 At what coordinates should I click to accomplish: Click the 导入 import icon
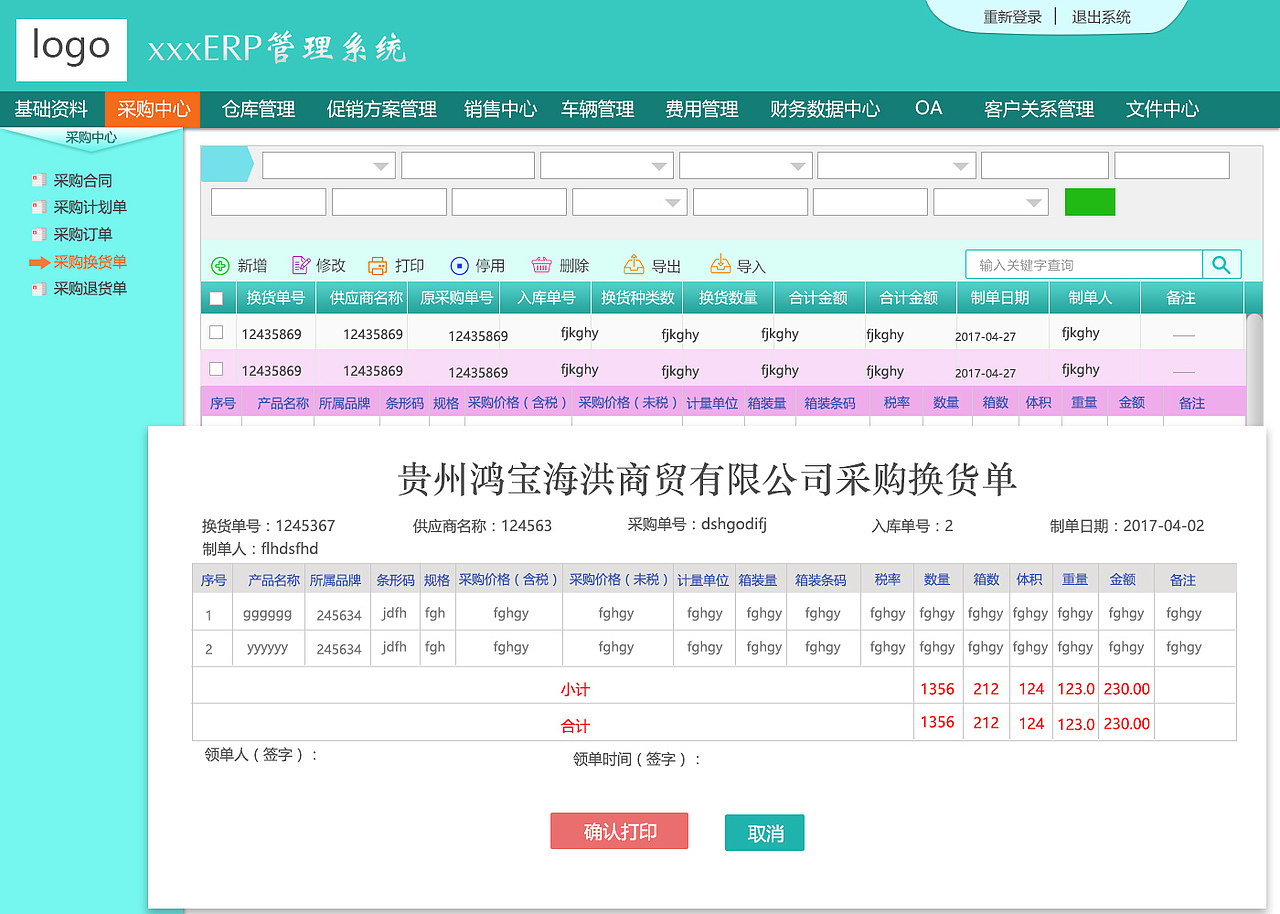720,263
